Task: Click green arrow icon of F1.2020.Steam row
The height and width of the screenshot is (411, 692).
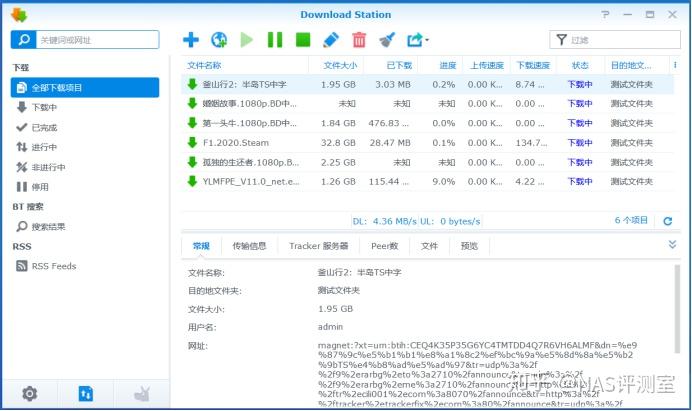Action: coord(192,142)
